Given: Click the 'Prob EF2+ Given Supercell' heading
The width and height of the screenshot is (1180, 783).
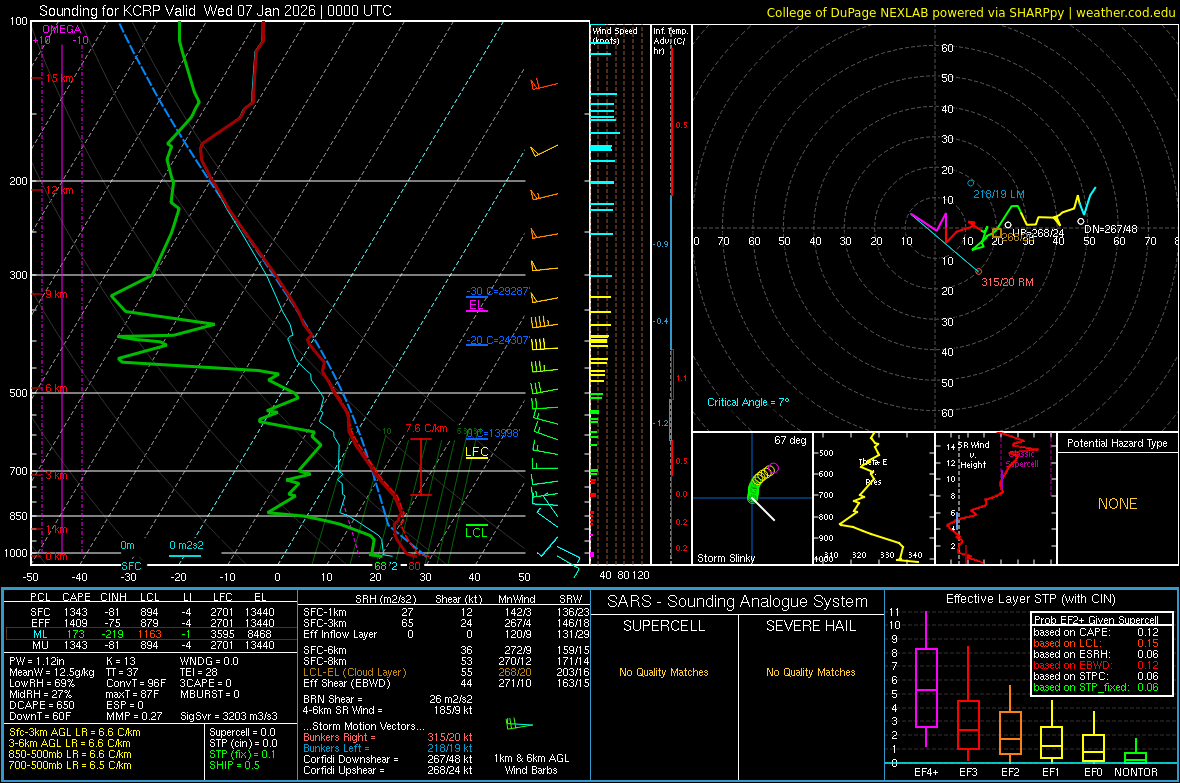Looking at the screenshot, I should [1096, 620].
